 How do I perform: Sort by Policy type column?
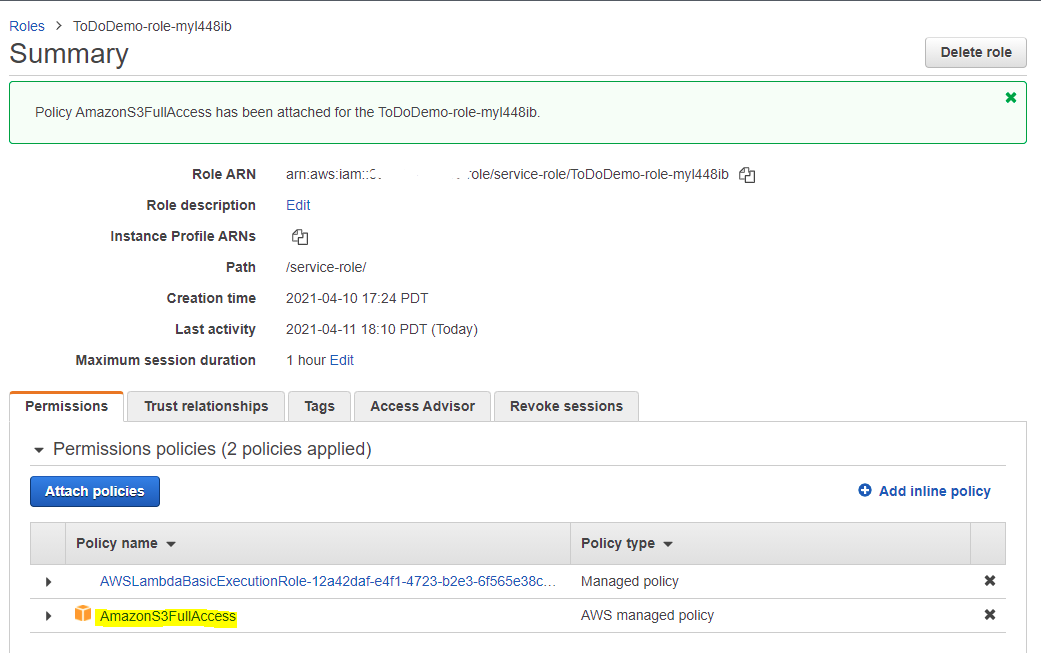[627, 544]
